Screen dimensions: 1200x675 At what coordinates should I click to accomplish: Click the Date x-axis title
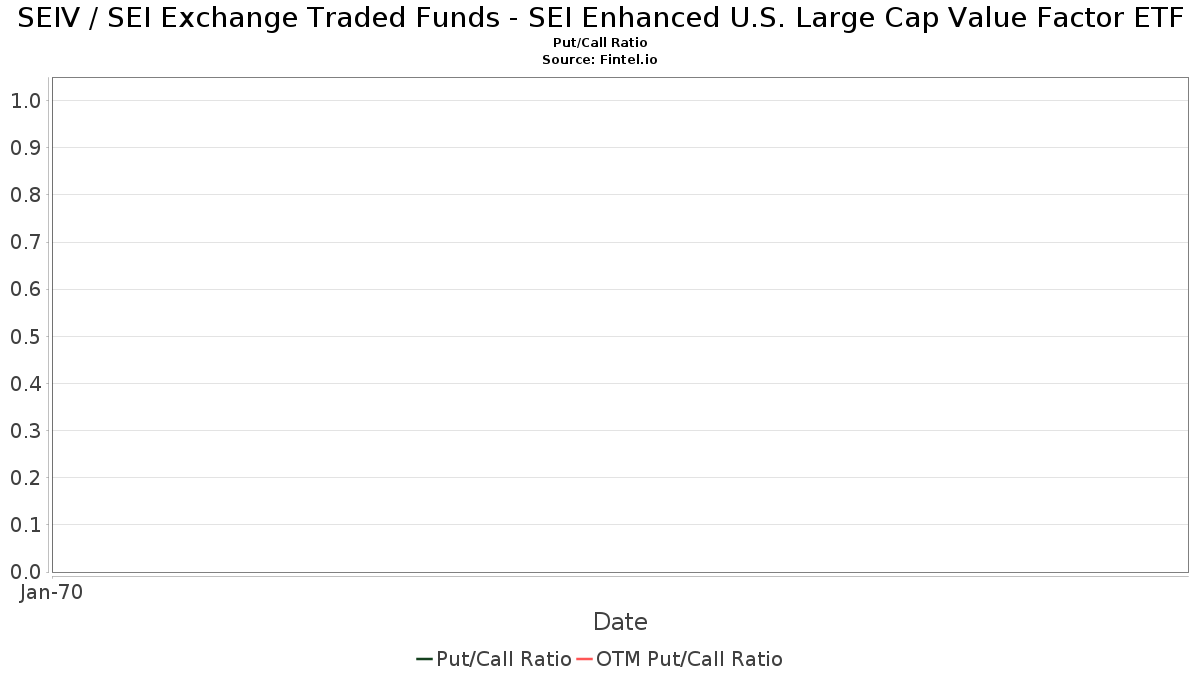click(x=620, y=622)
